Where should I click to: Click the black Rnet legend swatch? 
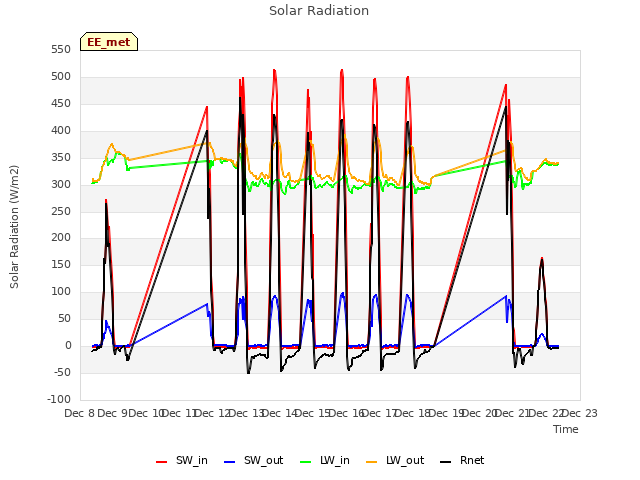445,462
